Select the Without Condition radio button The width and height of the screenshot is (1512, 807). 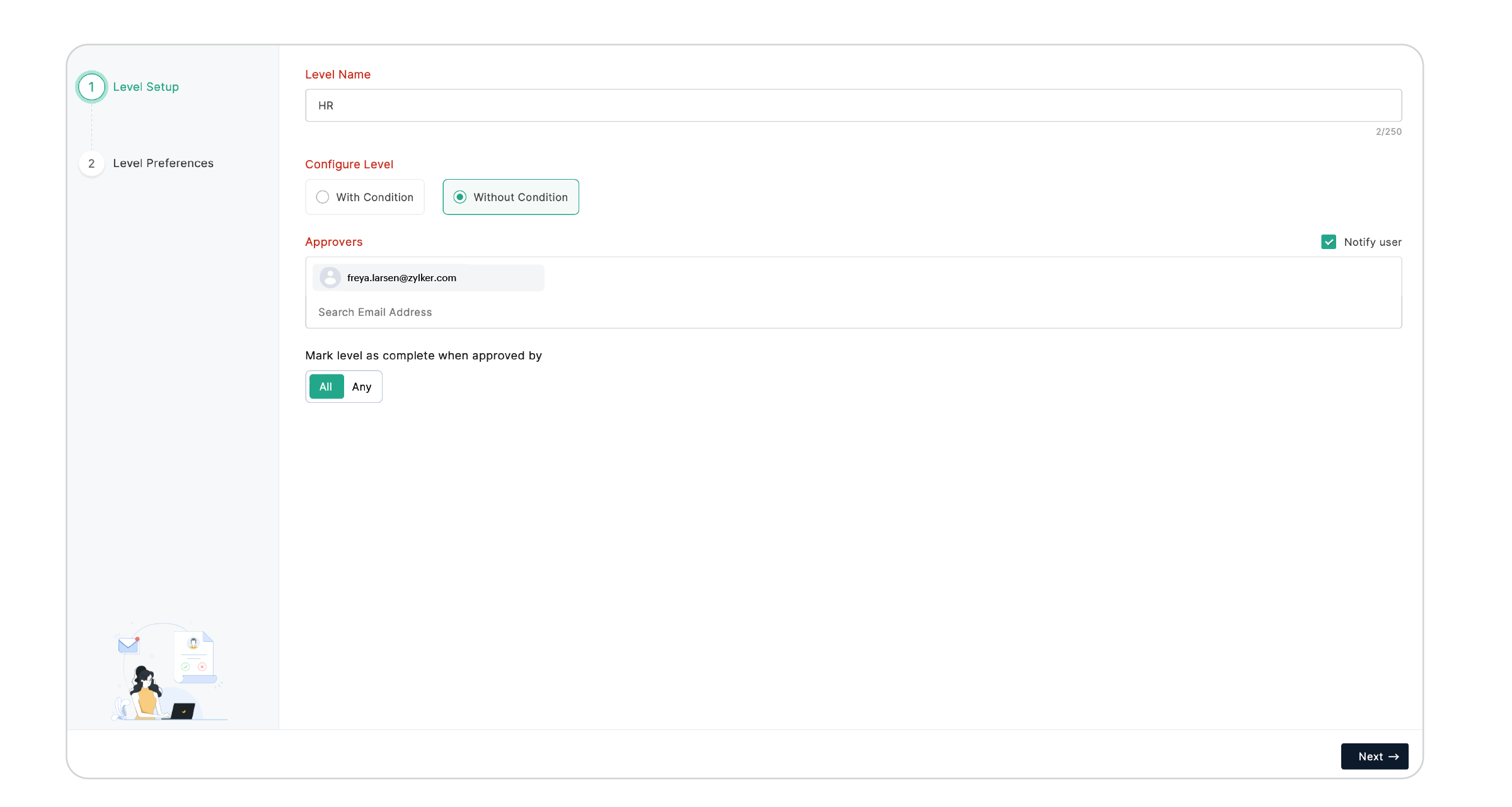tap(460, 197)
